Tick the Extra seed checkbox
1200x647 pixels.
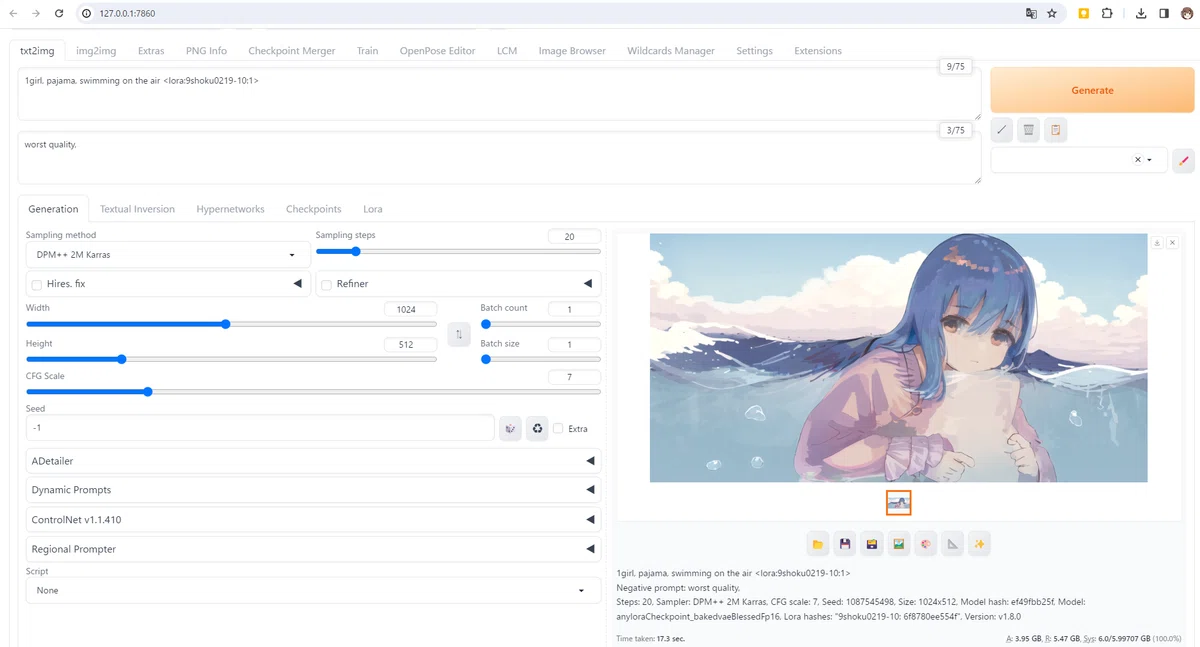(559, 428)
